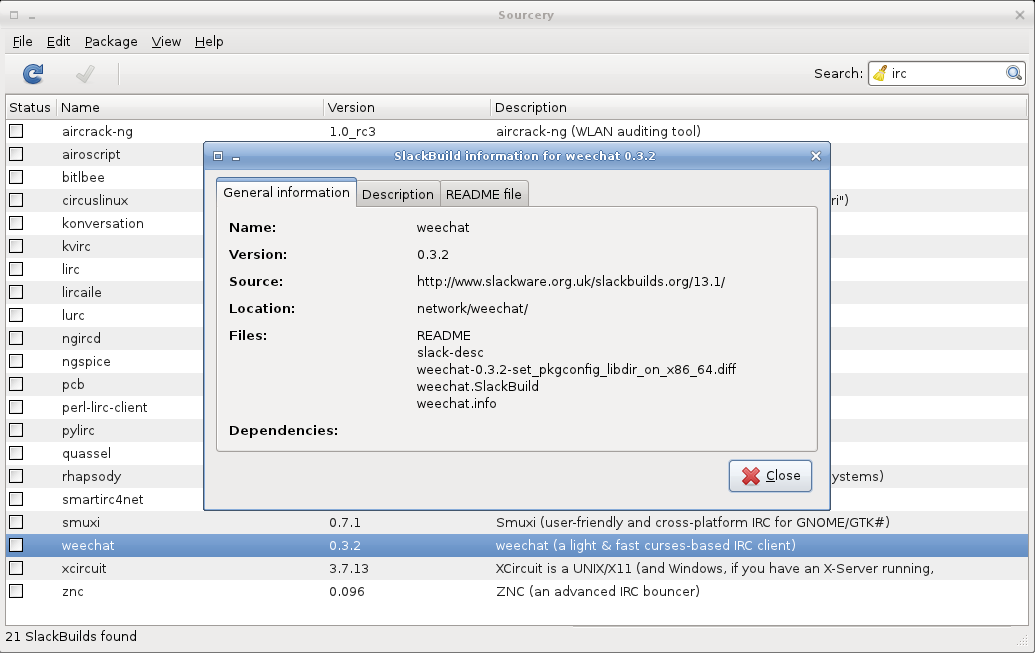Click the magnifier search icon
Screen dimensions: 1035x653
pyautogui.click(x=1014, y=73)
